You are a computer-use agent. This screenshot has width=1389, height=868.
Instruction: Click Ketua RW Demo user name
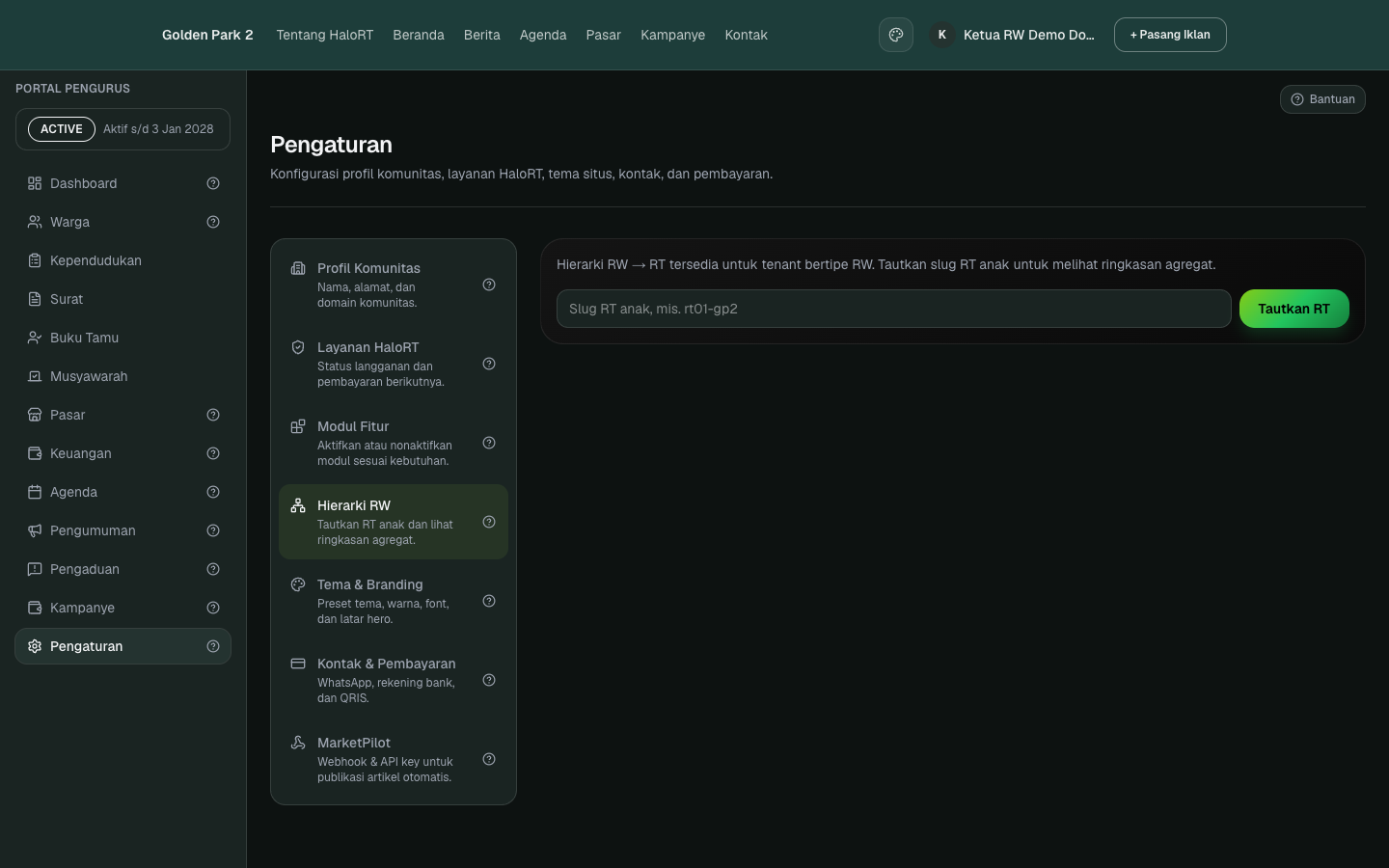pyautogui.click(x=1029, y=35)
